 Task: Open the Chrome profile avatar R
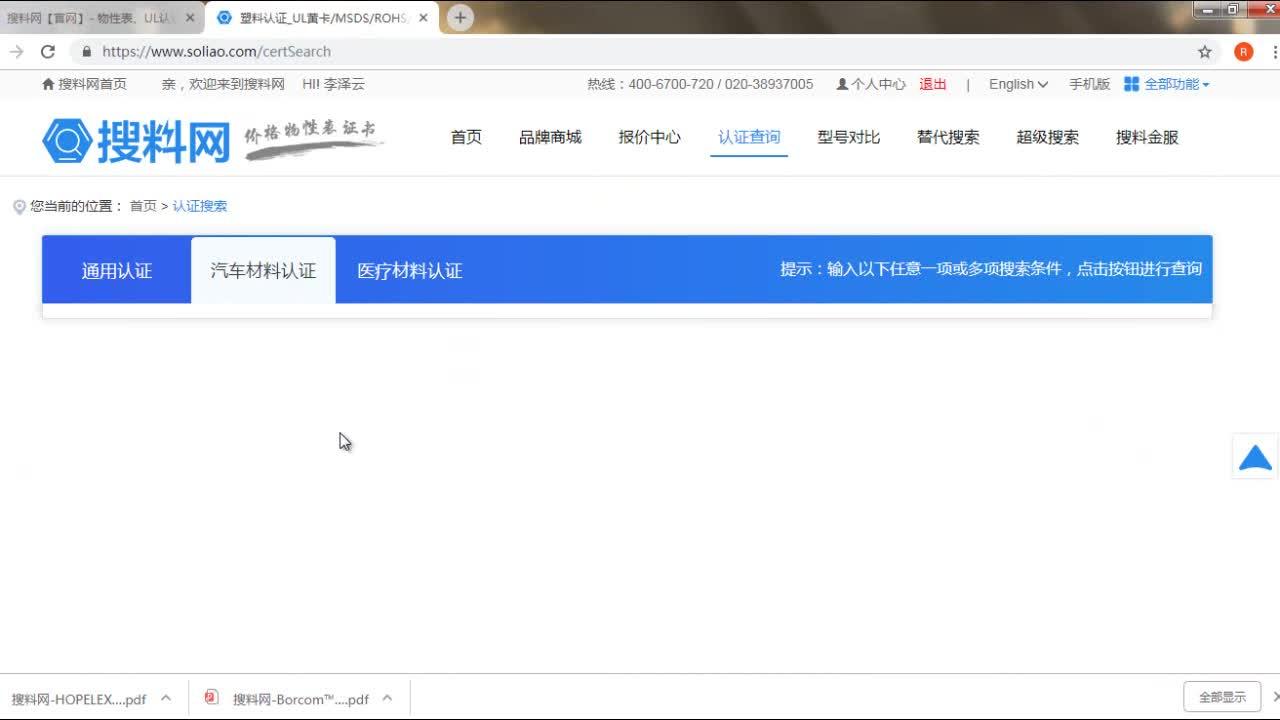click(1242, 51)
